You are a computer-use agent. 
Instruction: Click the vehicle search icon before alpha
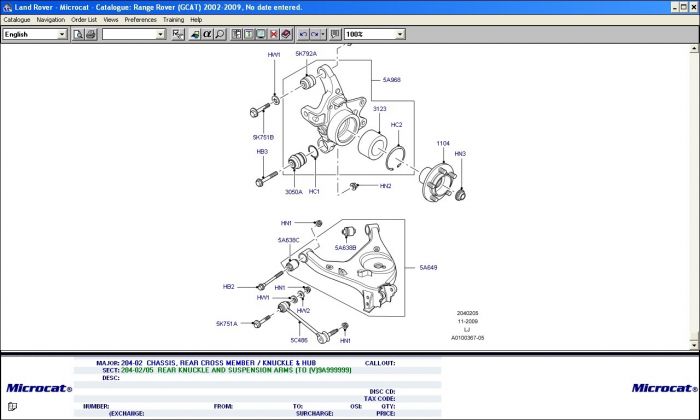point(195,34)
